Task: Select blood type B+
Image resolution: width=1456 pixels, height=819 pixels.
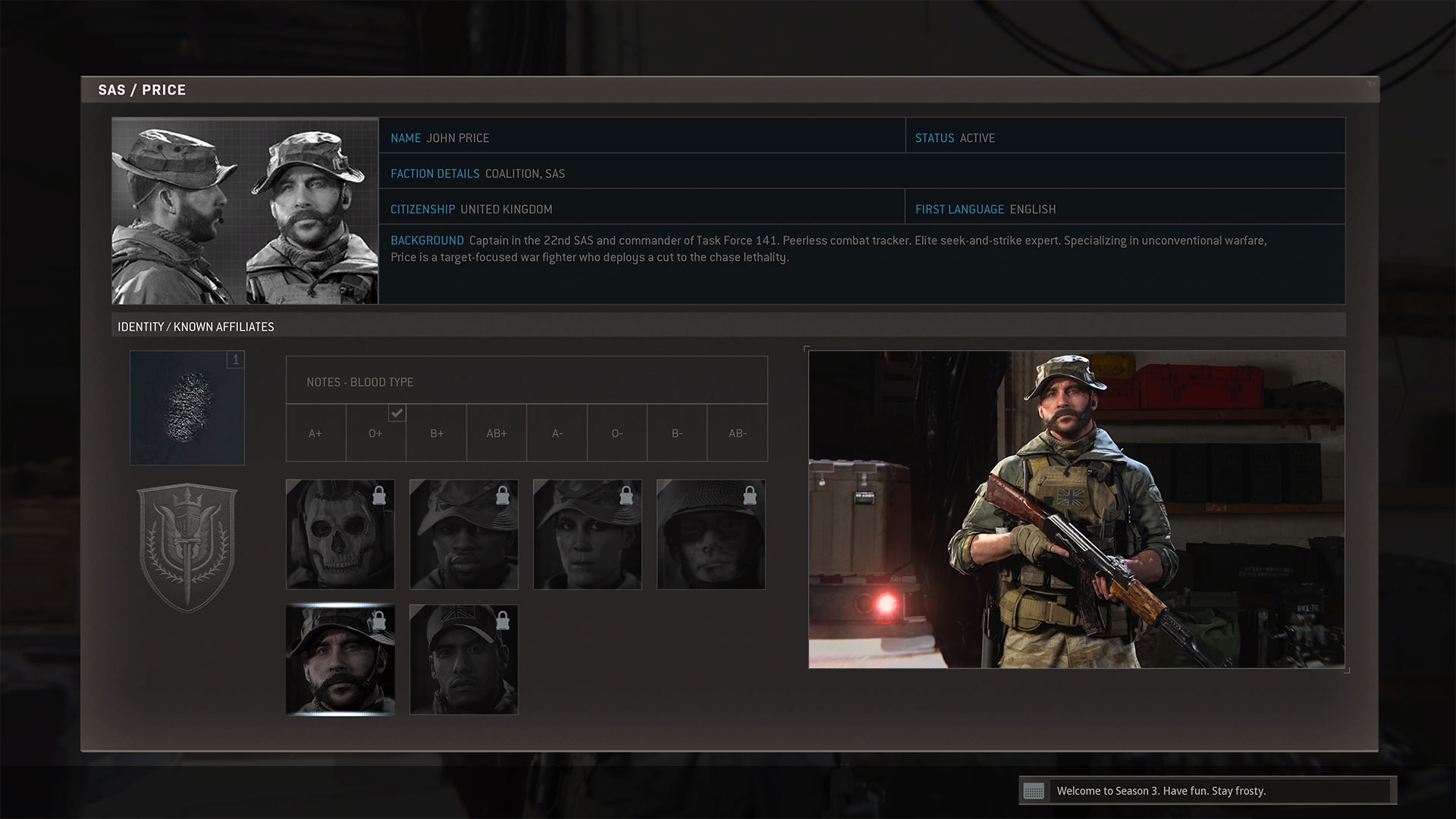Action: pos(436,433)
